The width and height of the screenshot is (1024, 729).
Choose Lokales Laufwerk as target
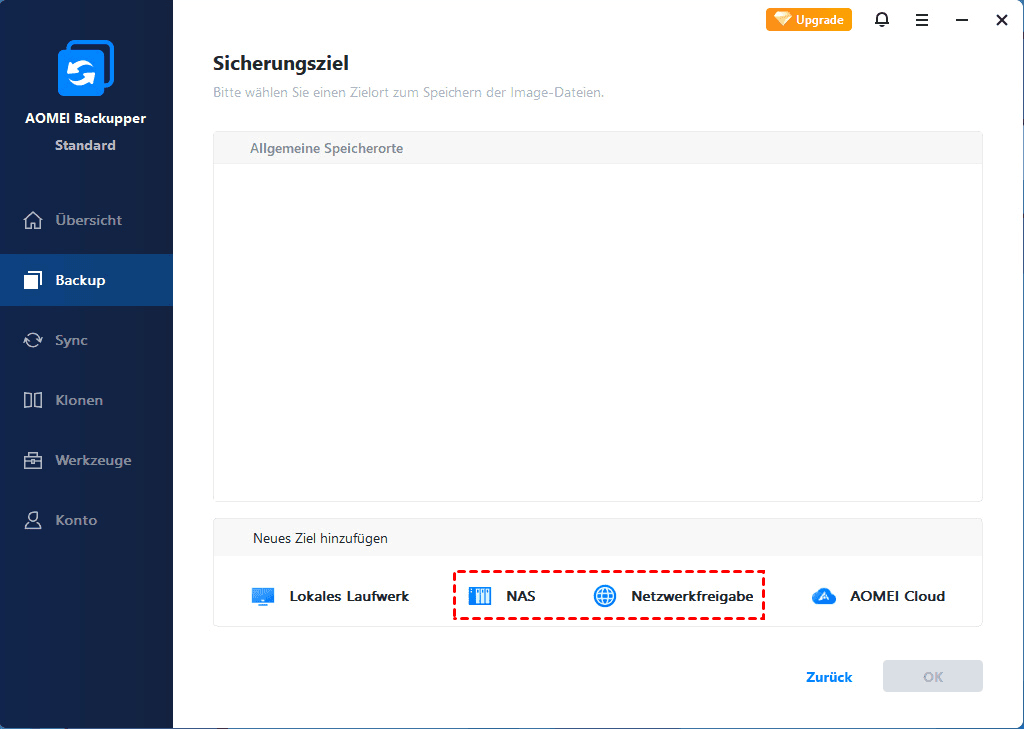pos(330,596)
